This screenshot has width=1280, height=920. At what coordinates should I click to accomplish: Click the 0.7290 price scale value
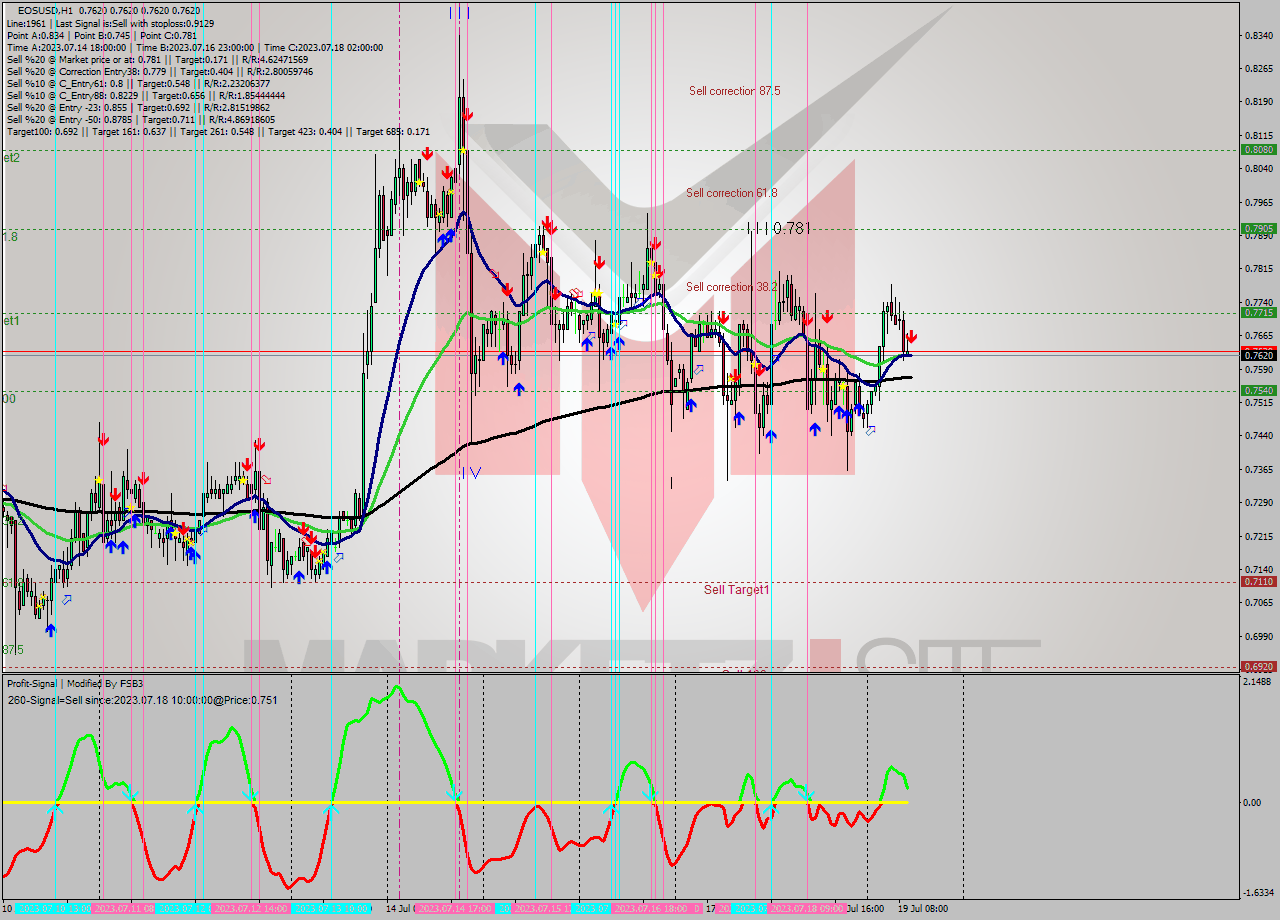pos(1258,503)
